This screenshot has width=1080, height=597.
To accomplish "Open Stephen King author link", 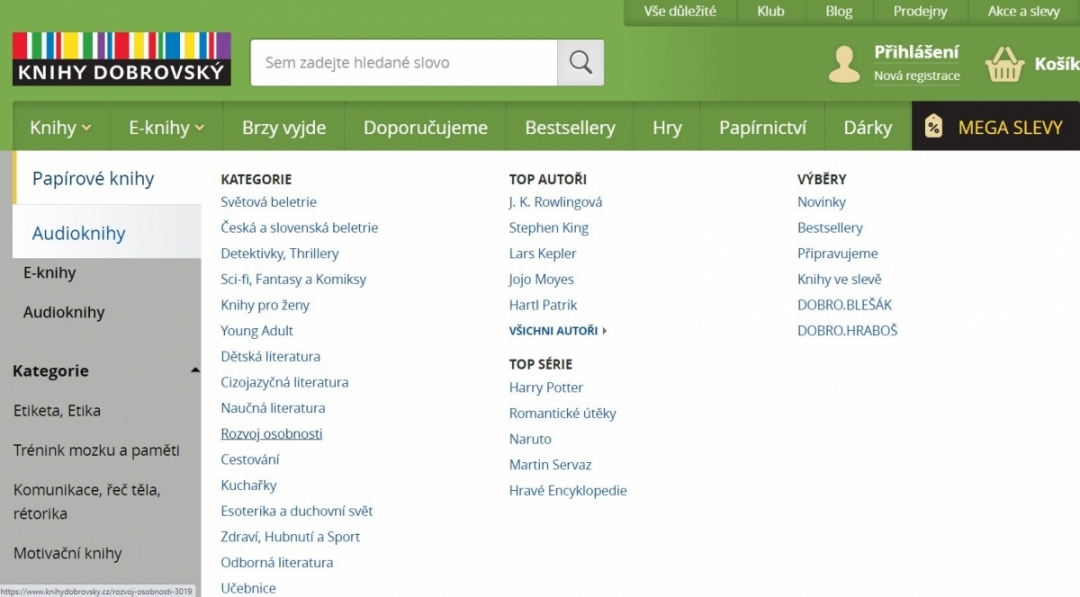I will [x=548, y=228].
